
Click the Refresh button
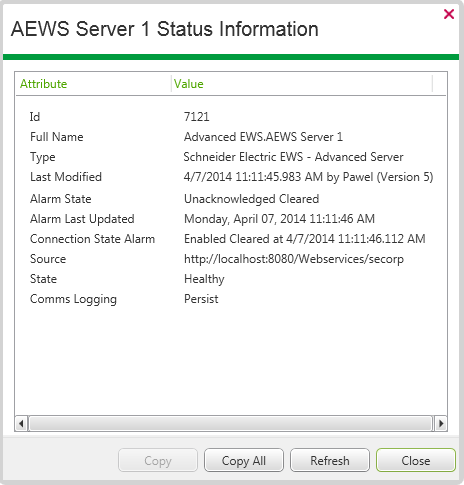330,460
